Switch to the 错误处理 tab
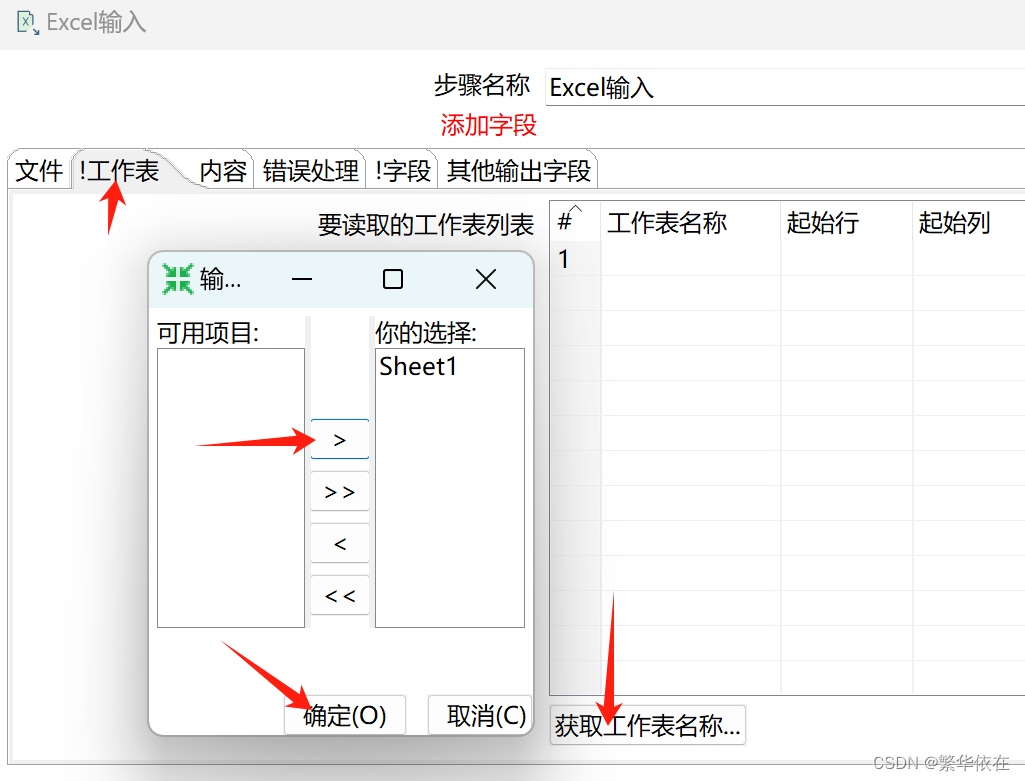This screenshot has height=781, width=1025. pyautogui.click(x=311, y=171)
